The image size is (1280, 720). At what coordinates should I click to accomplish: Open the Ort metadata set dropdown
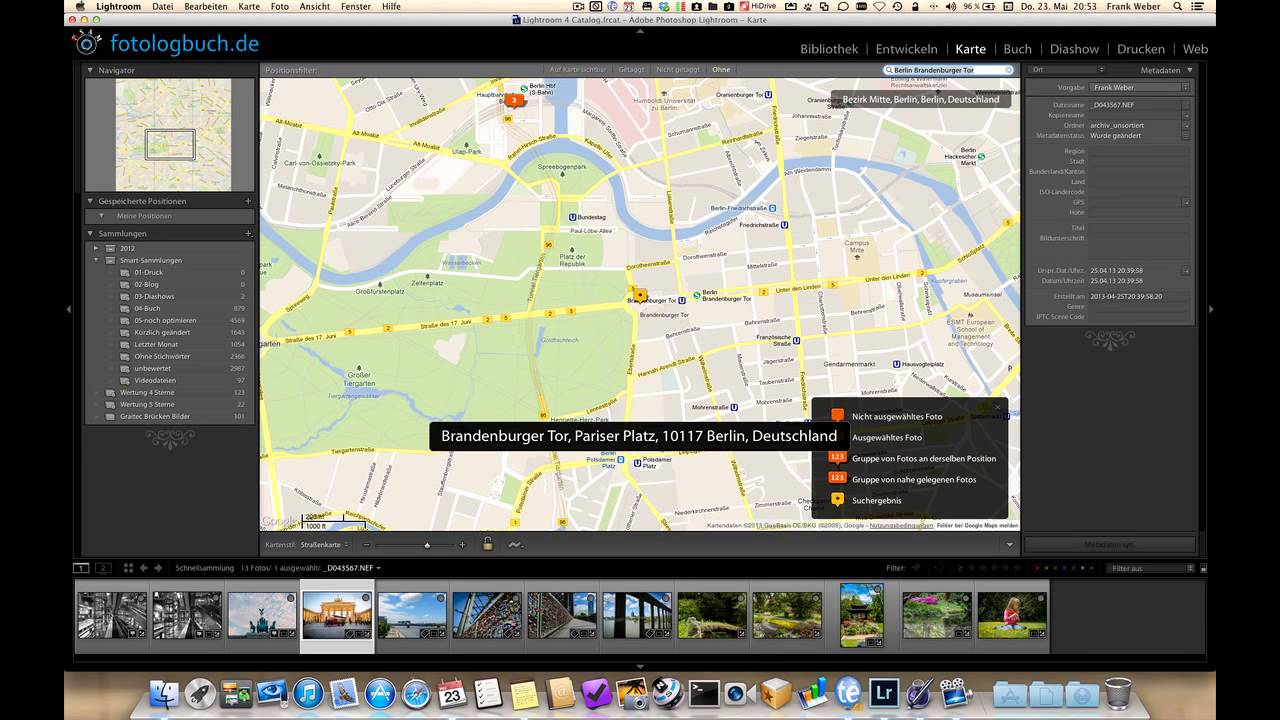(1067, 70)
